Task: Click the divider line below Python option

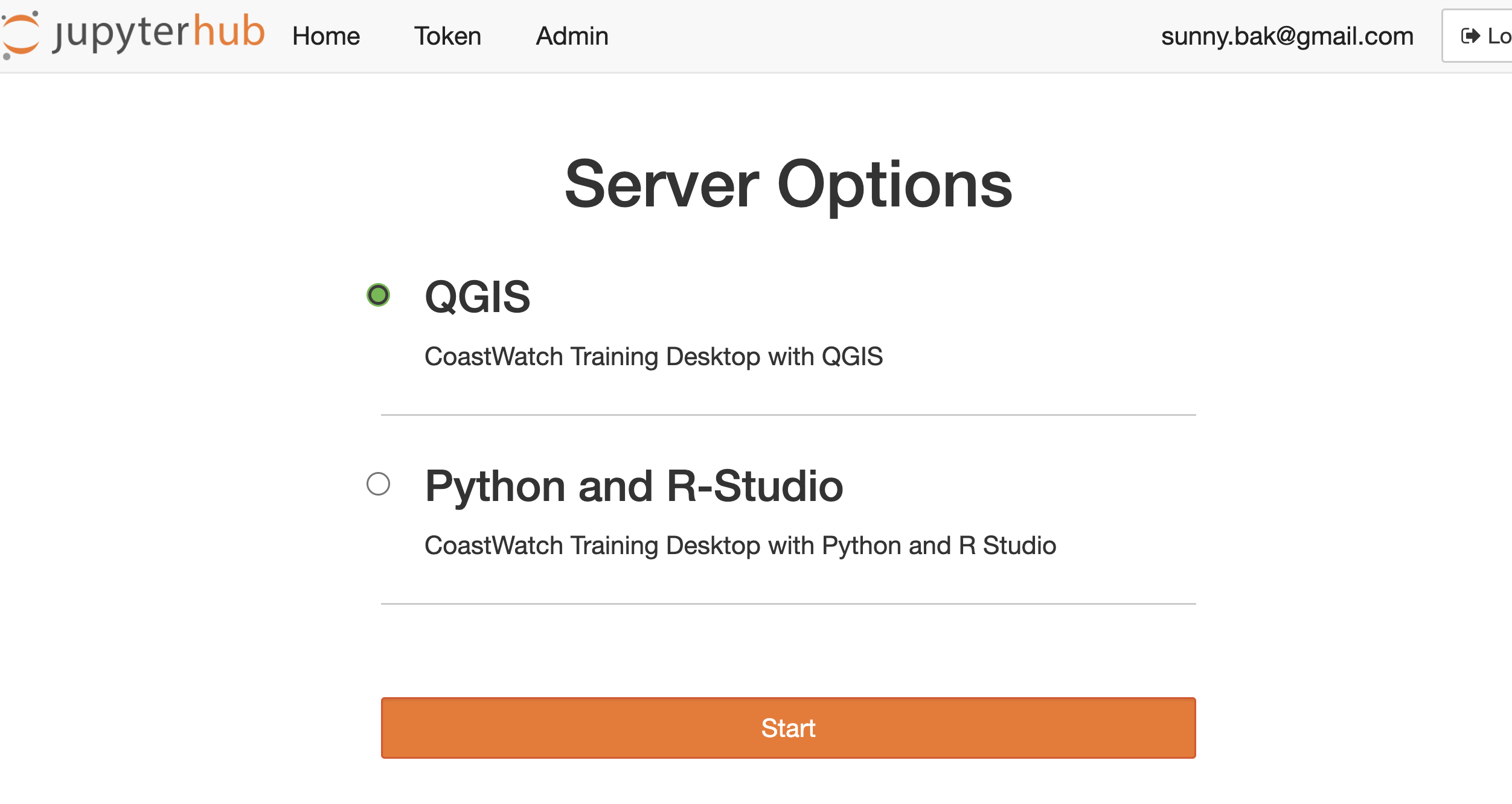Action: pos(788,604)
